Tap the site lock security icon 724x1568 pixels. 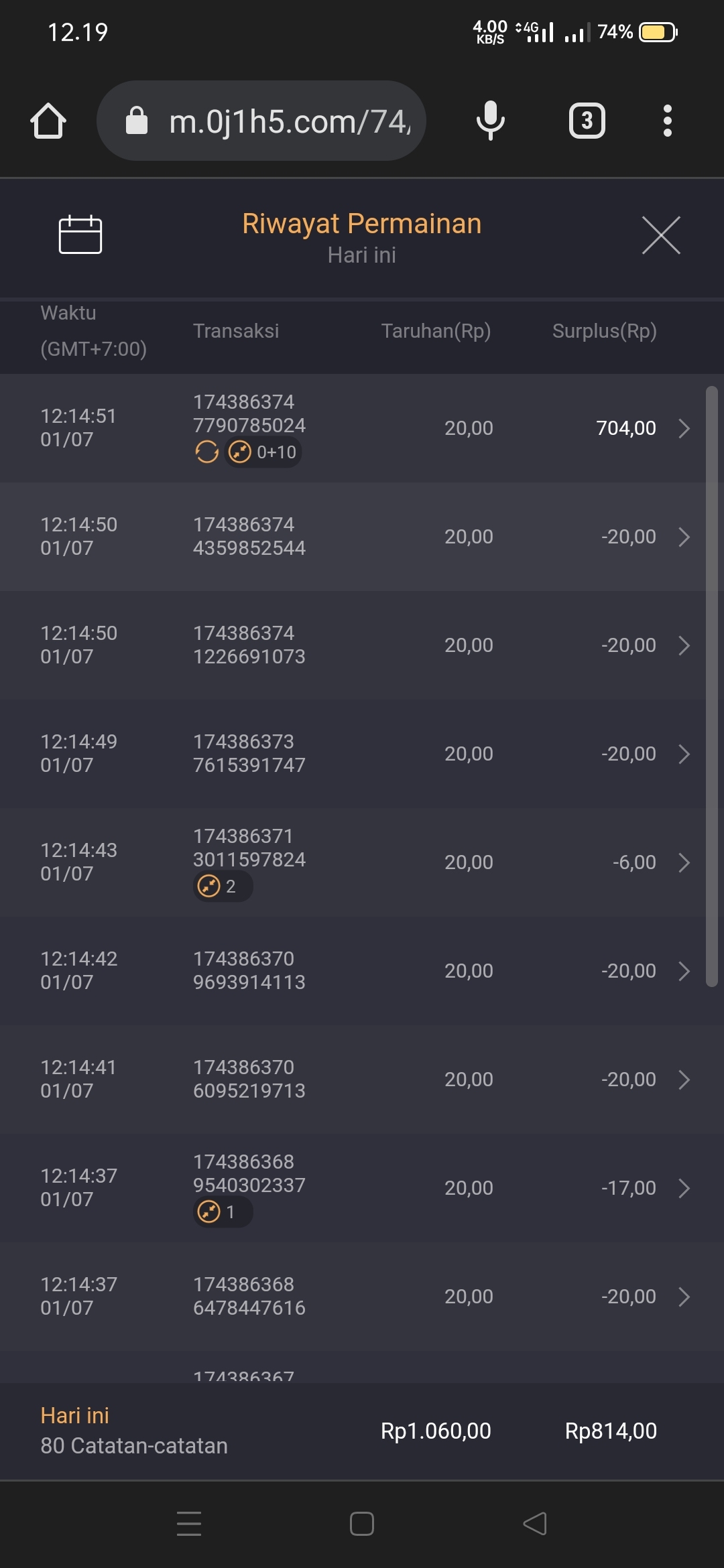coord(137,121)
